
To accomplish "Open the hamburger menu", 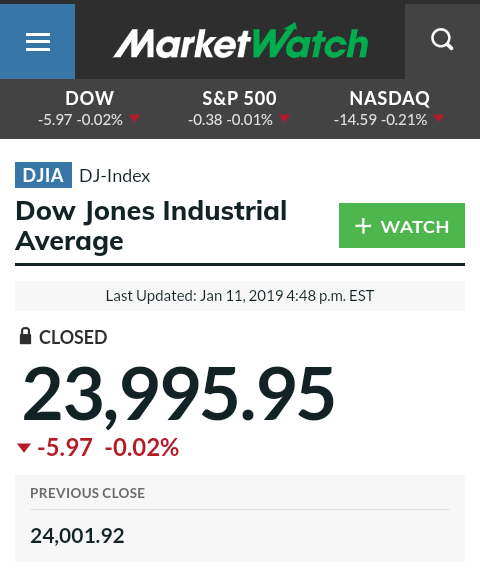I will coord(37,41).
